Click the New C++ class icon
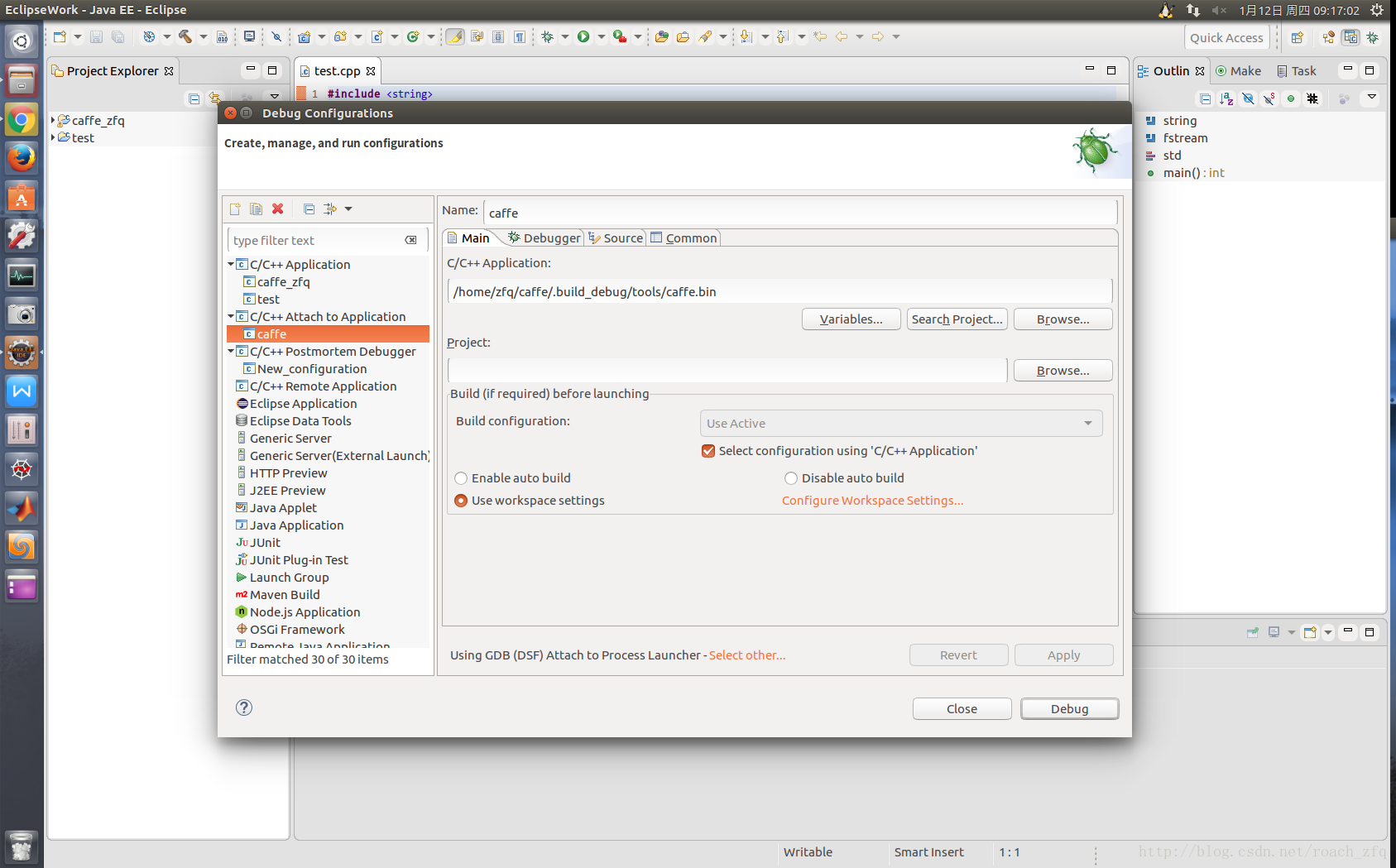 [413, 36]
